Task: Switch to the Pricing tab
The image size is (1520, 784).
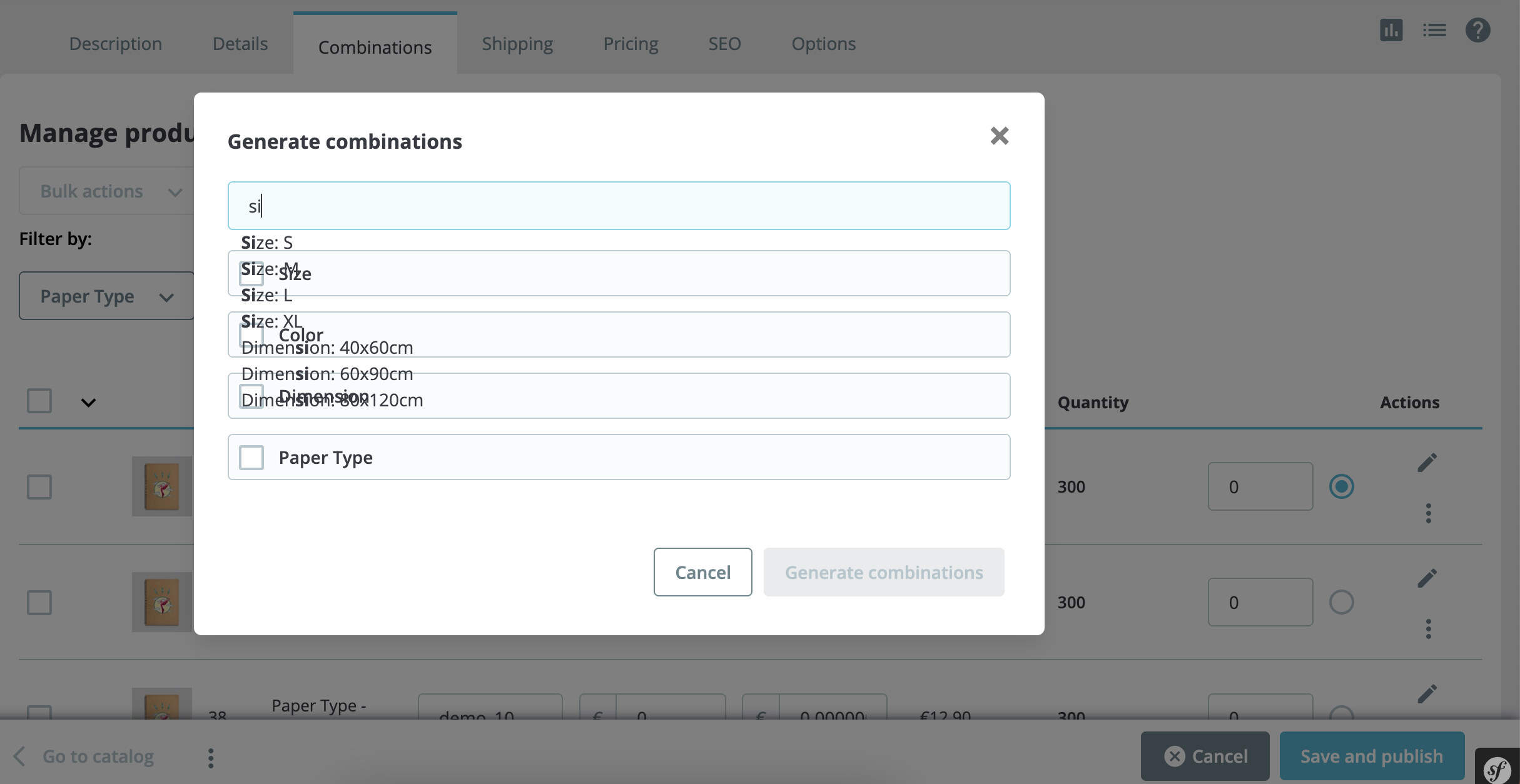Action: 631,43
